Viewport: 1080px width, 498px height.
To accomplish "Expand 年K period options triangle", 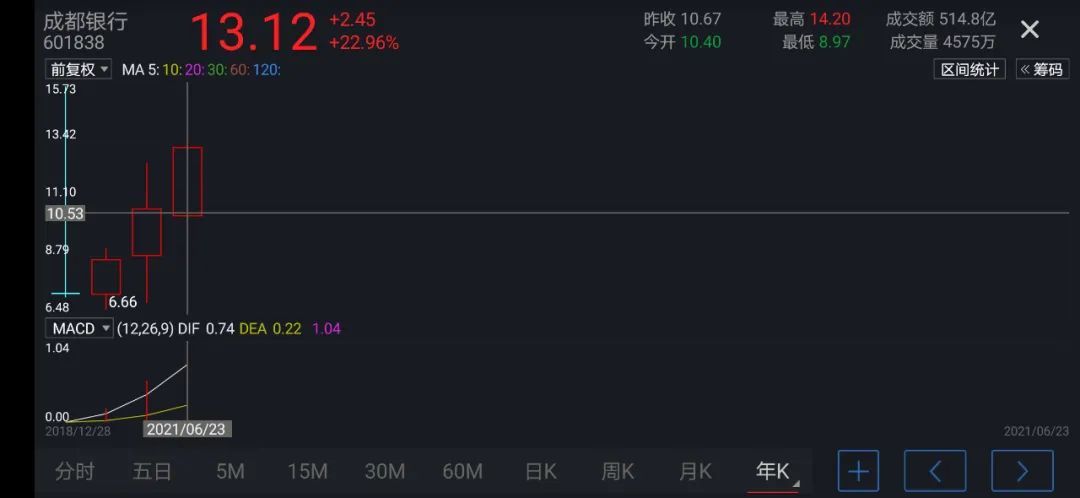I will (797, 484).
